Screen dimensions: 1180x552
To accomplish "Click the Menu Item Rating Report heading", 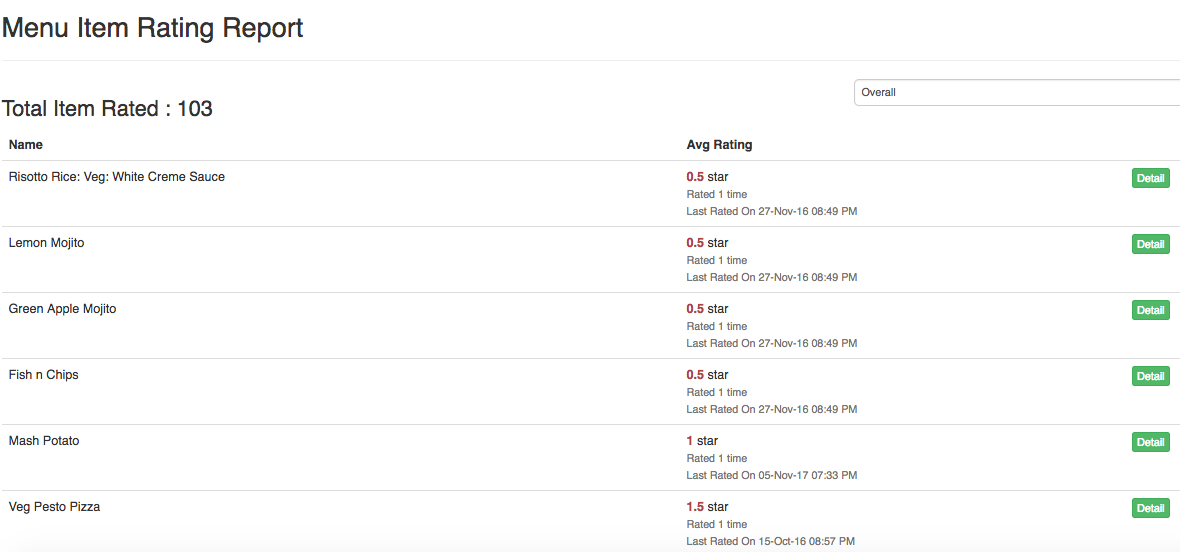I will [153, 28].
